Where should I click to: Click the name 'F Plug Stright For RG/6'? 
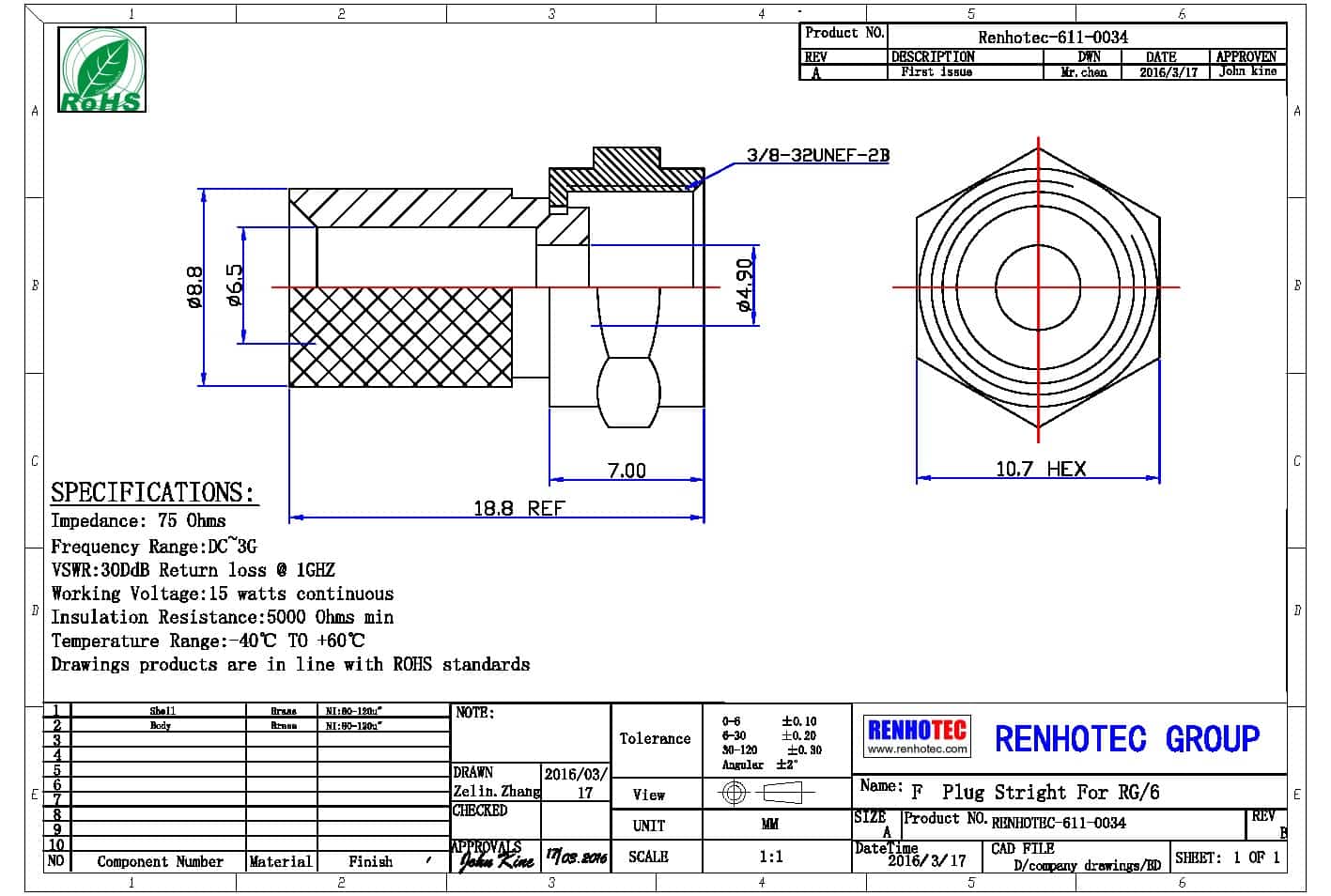coord(1036,793)
